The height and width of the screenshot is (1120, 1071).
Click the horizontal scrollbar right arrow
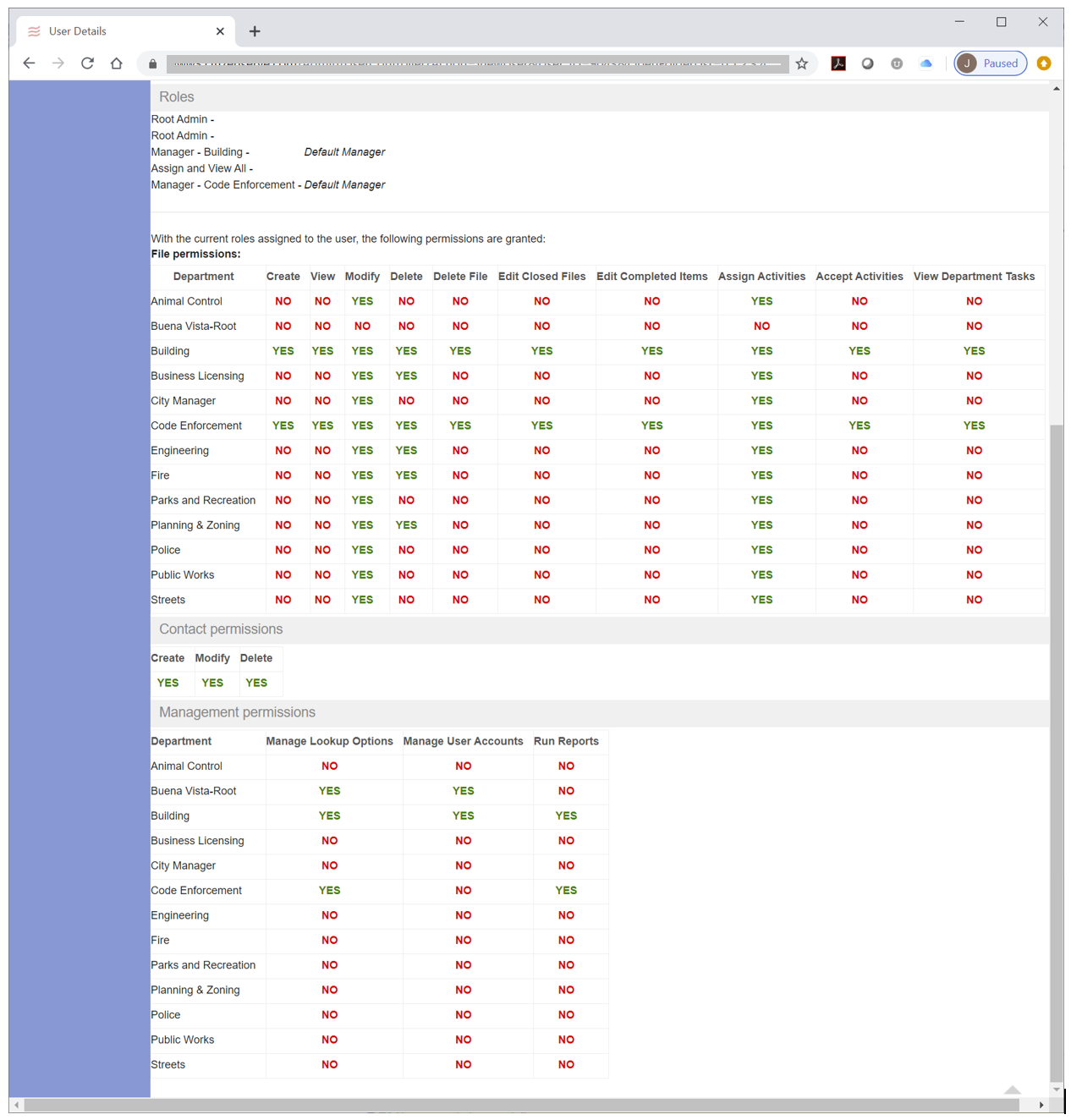[1041, 1105]
